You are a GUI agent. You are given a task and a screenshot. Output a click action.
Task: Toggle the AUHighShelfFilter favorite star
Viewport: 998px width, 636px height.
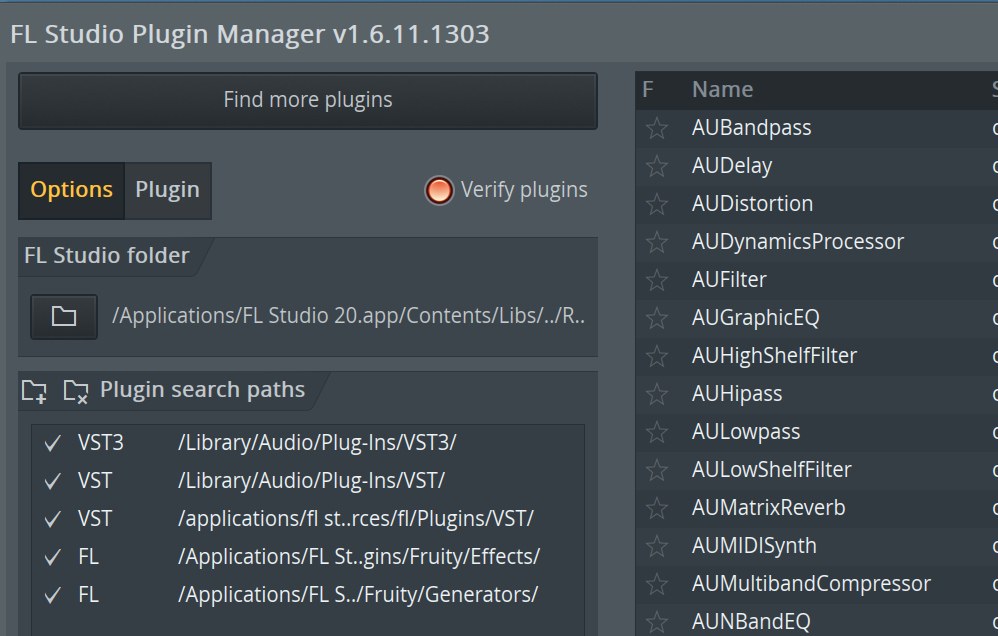pos(657,356)
